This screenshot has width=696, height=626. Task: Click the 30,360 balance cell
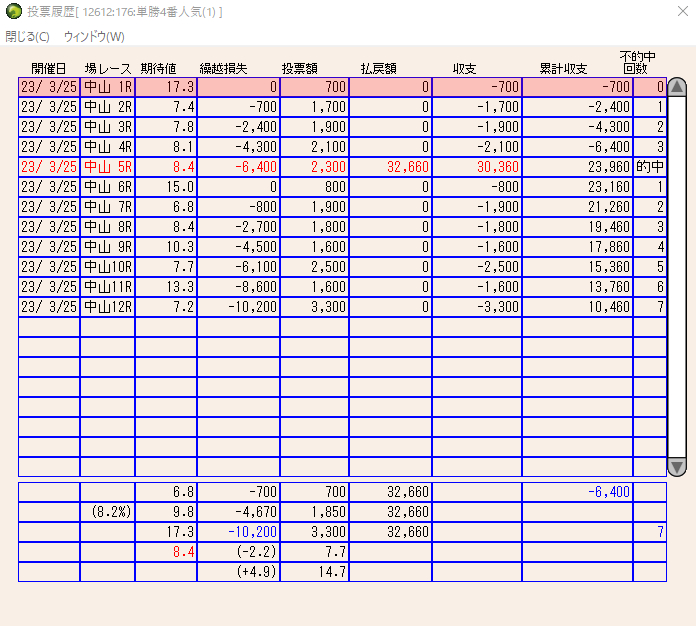[477, 167]
